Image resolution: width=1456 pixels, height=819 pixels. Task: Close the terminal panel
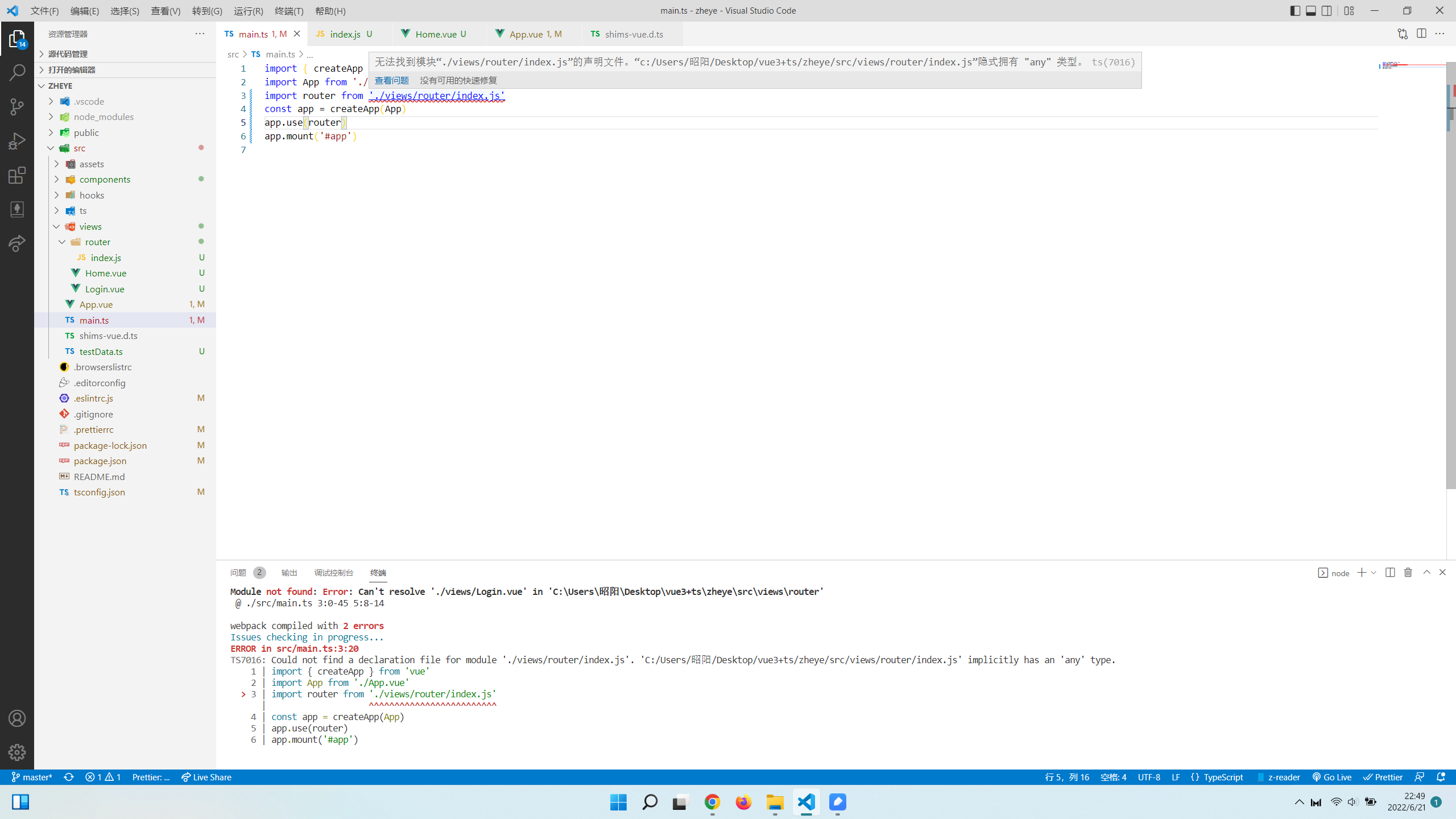1442,572
